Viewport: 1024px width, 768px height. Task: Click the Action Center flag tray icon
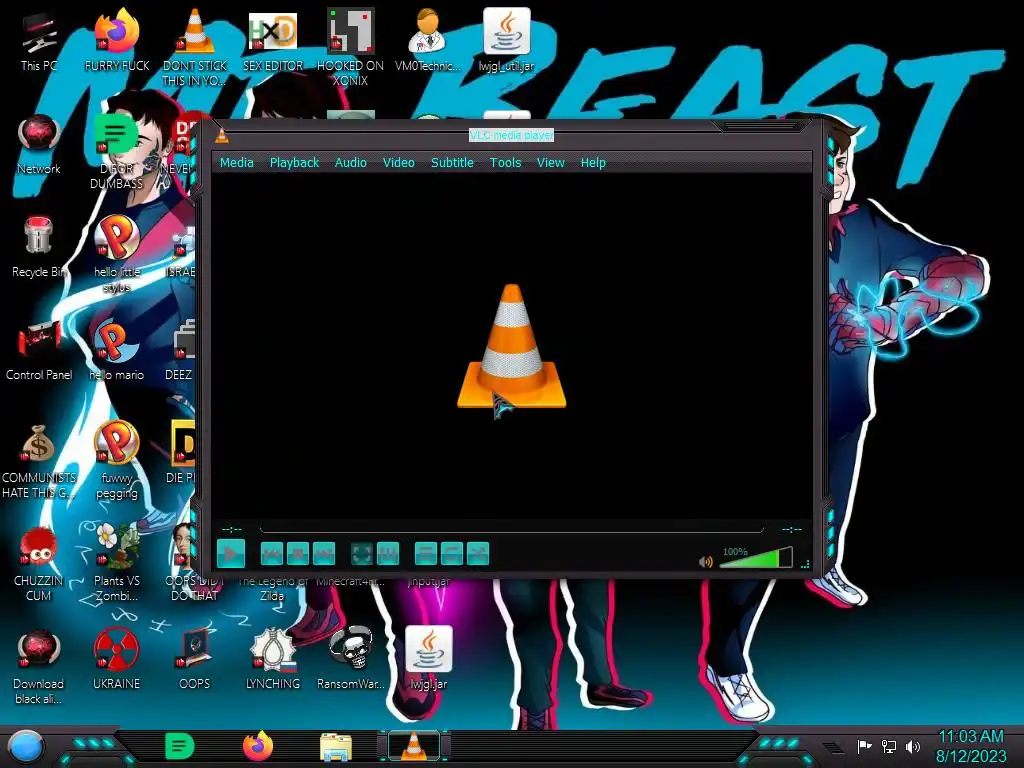point(865,746)
